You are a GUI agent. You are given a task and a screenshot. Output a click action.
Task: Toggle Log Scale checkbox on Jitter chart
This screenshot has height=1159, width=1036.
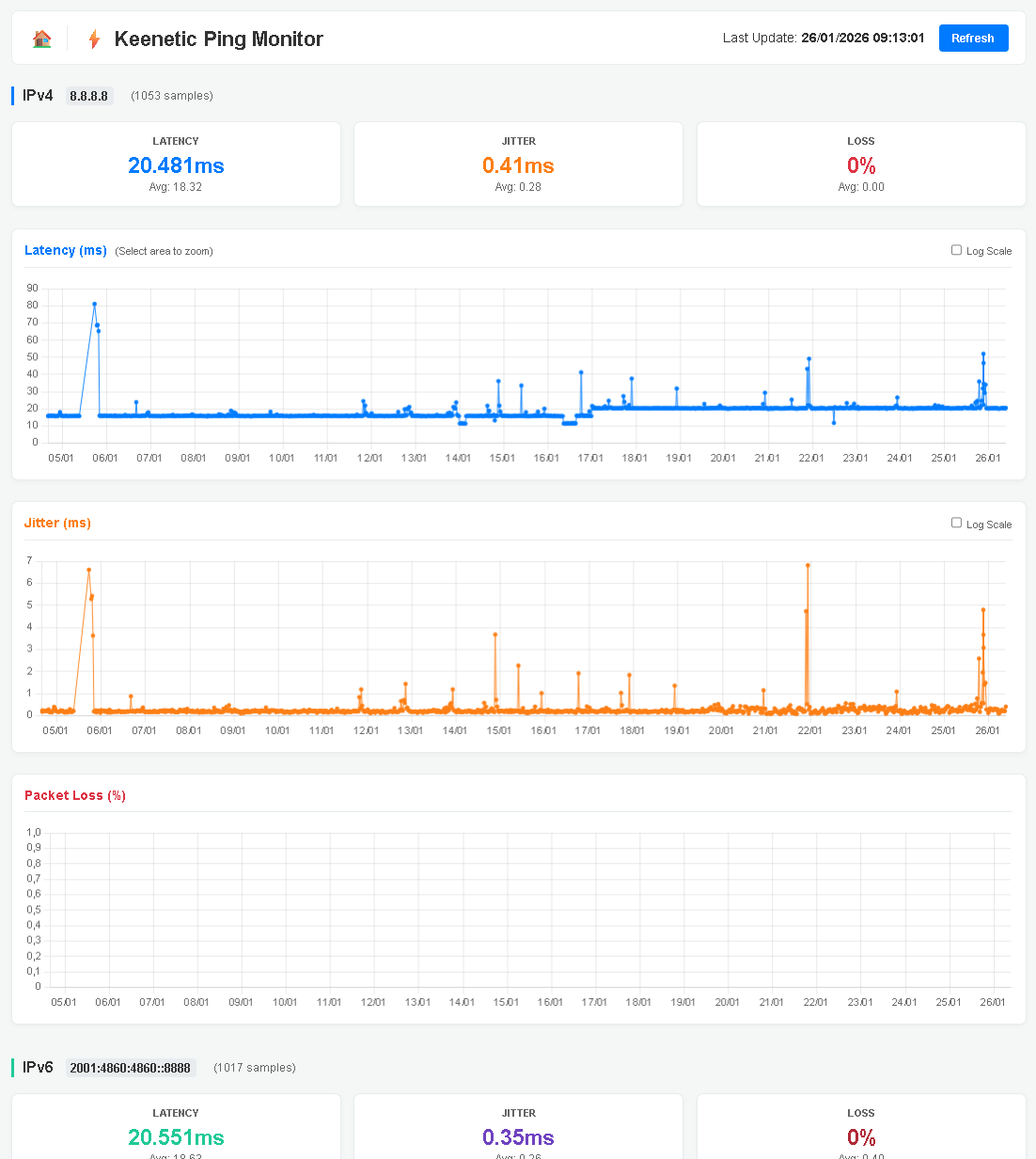coord(956,523)
